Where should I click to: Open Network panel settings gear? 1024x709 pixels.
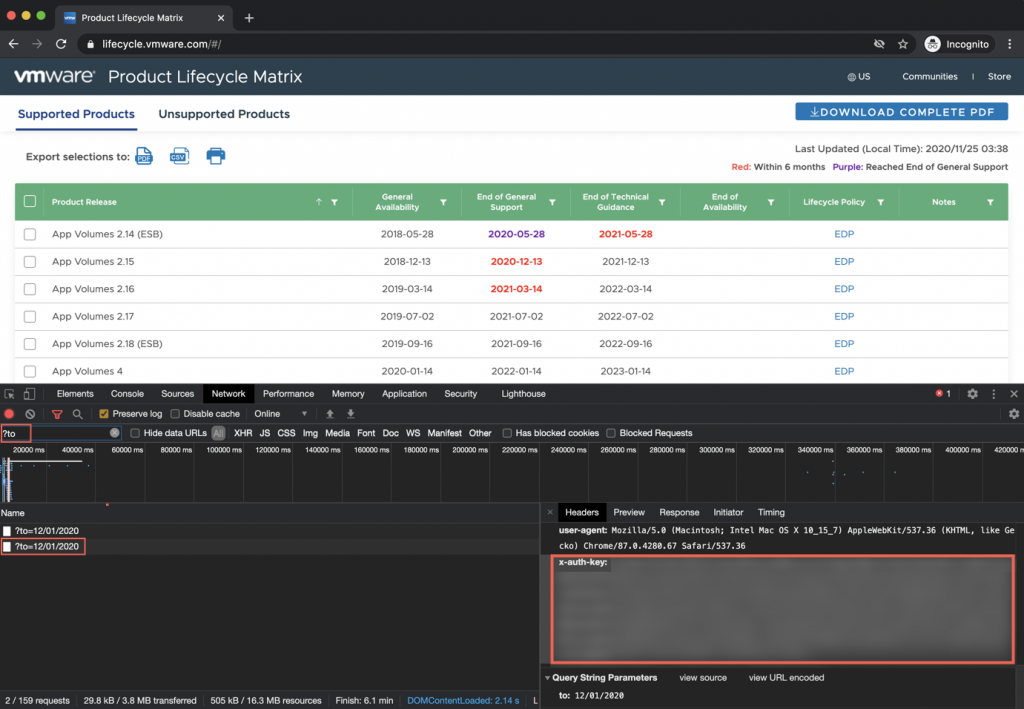(x=1014, y=414)
